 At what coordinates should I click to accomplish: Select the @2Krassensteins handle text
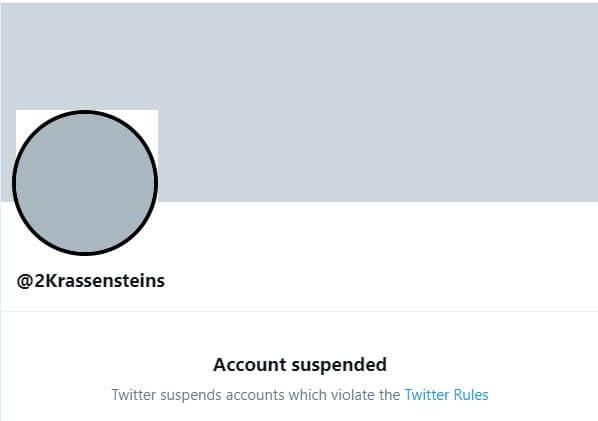pyautogui.click(x=91, y=281)
